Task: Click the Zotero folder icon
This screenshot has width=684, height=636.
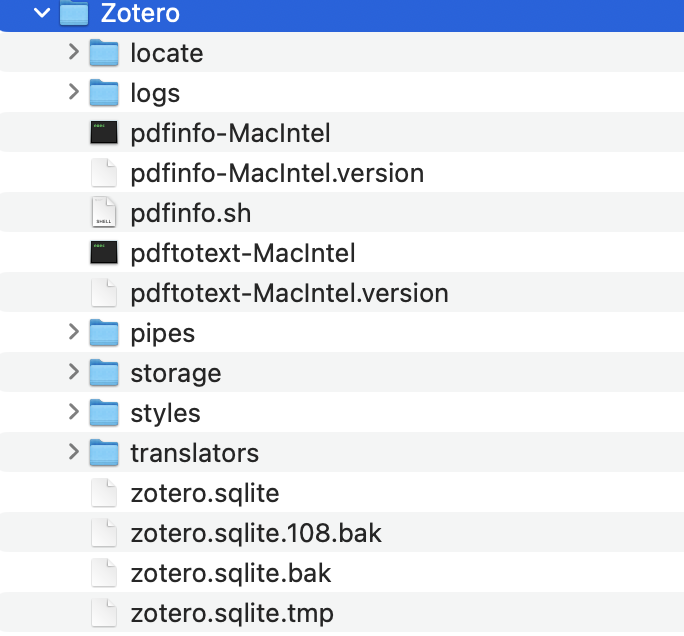Action: tap(74, 13)
